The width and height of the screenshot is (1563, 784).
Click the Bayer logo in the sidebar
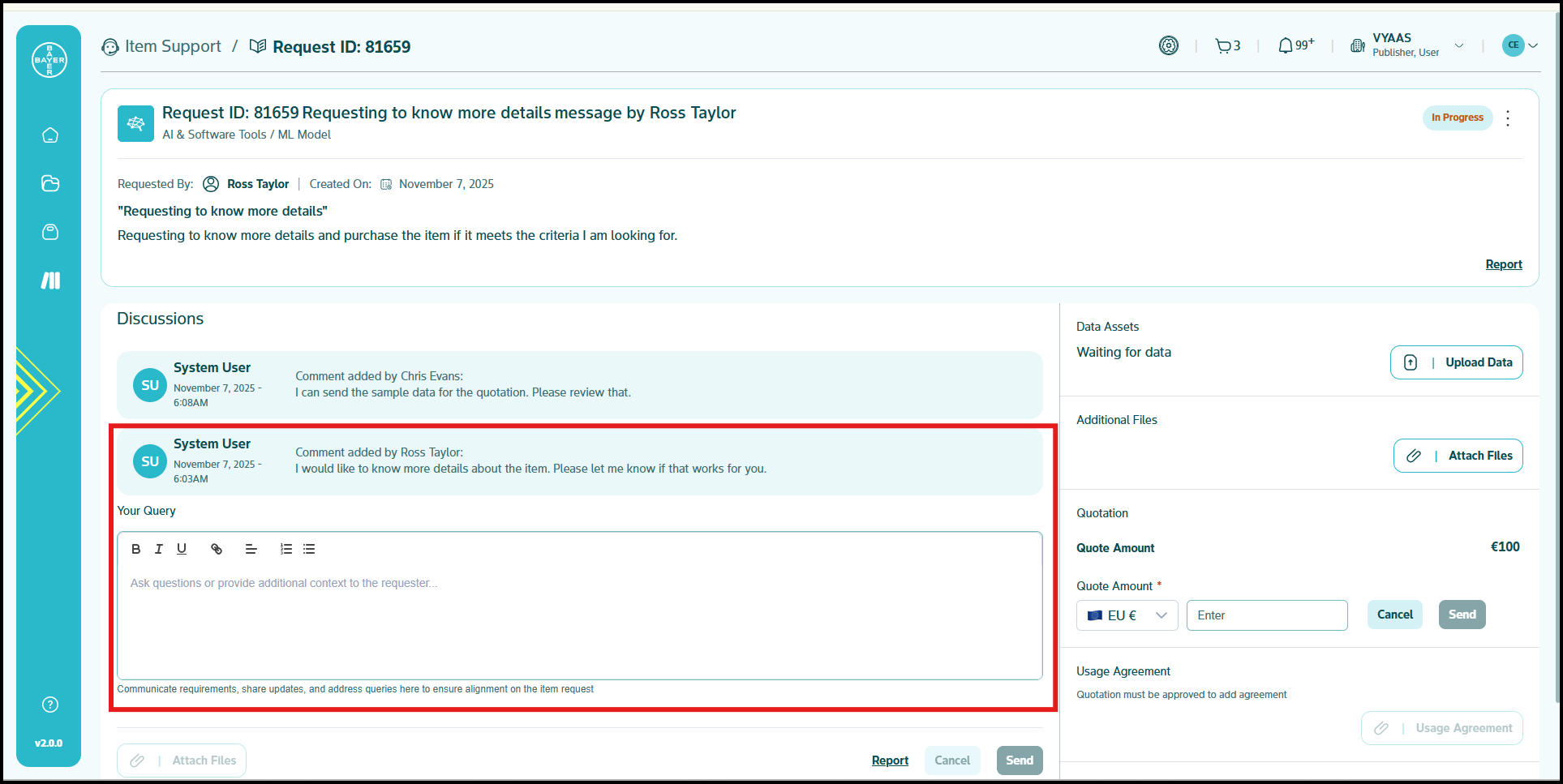coord(49,60)
